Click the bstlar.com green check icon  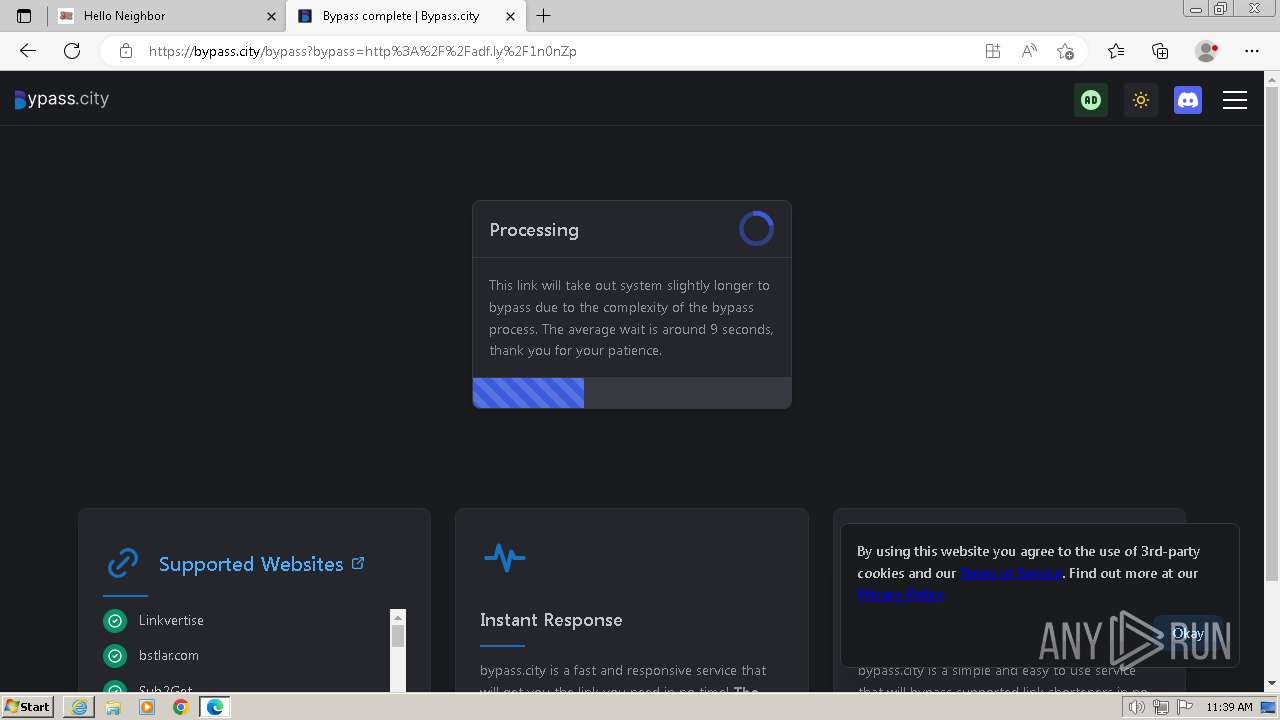(x=115, y=656)
